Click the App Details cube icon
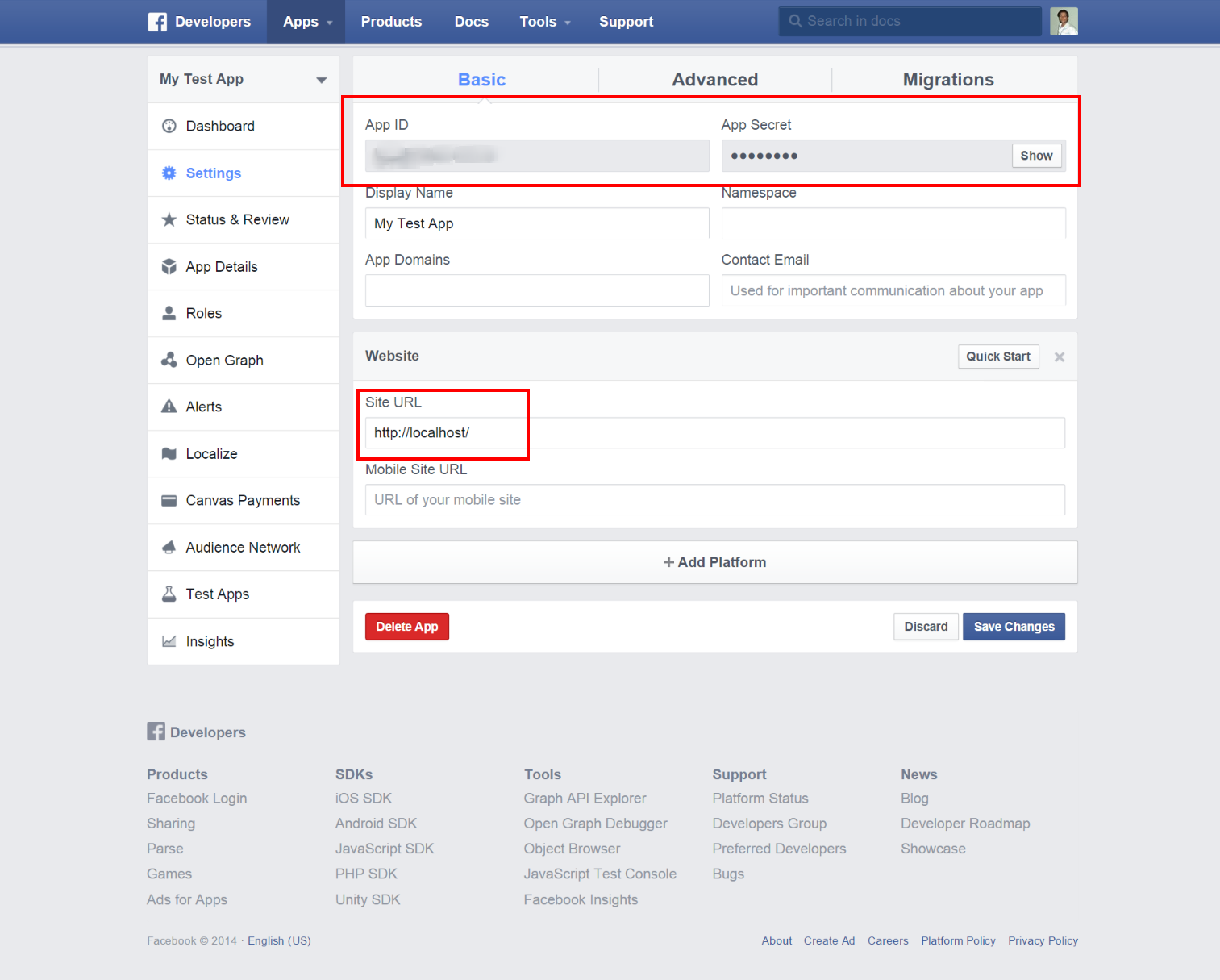The height and width of the screenshot is (980, 1220). 169,266
